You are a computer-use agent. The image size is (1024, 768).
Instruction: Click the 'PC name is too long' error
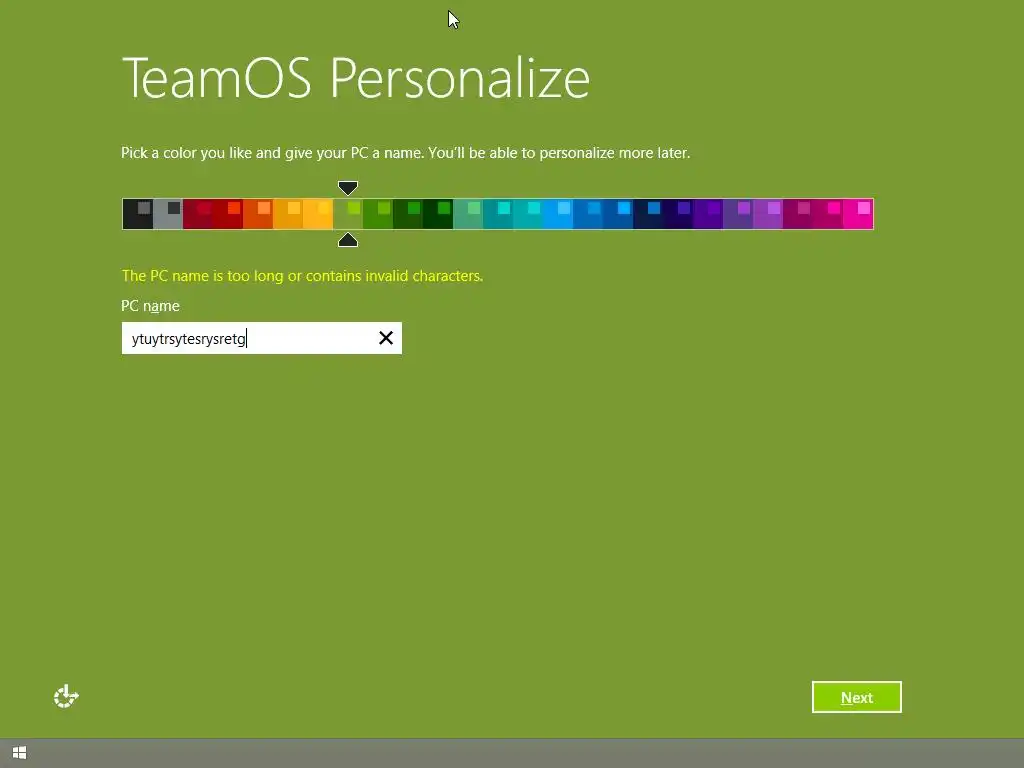pos(302,276)
